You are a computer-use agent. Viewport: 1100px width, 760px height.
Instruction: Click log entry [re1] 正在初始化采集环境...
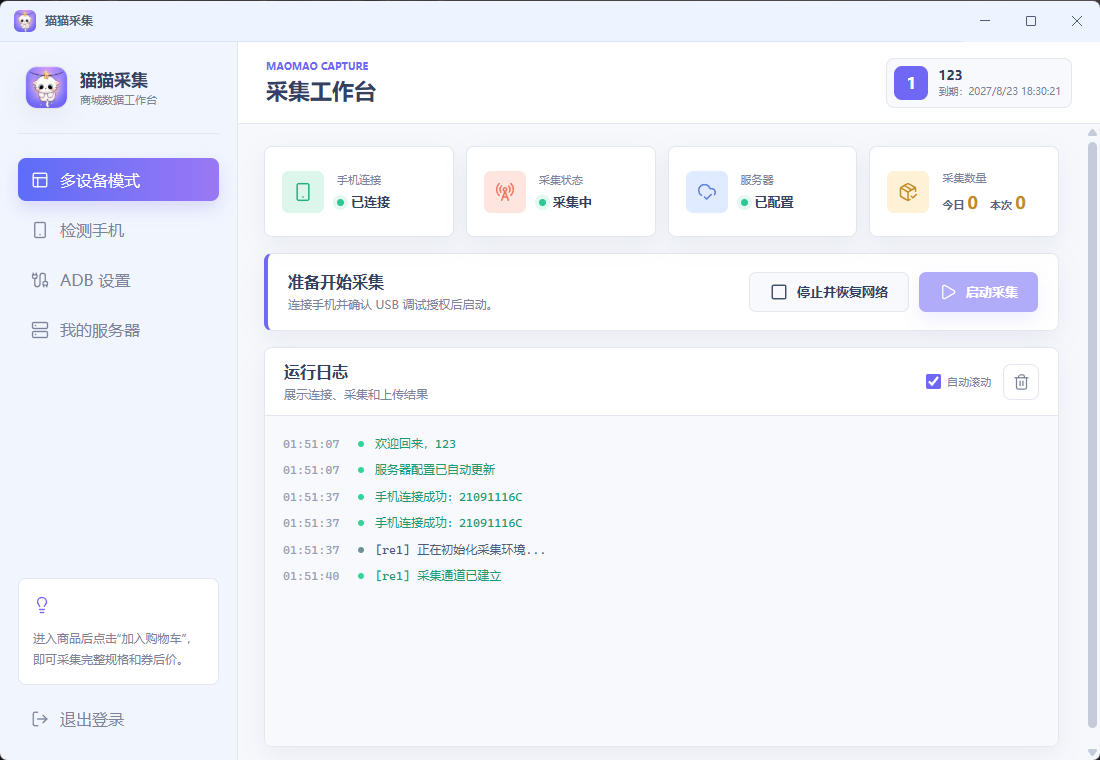point(460,550)
